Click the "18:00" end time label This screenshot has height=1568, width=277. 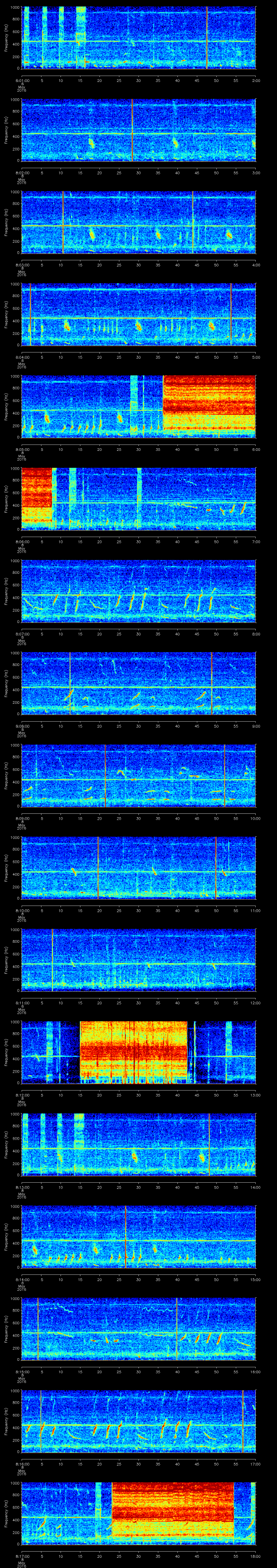(x=255, y=1556)
